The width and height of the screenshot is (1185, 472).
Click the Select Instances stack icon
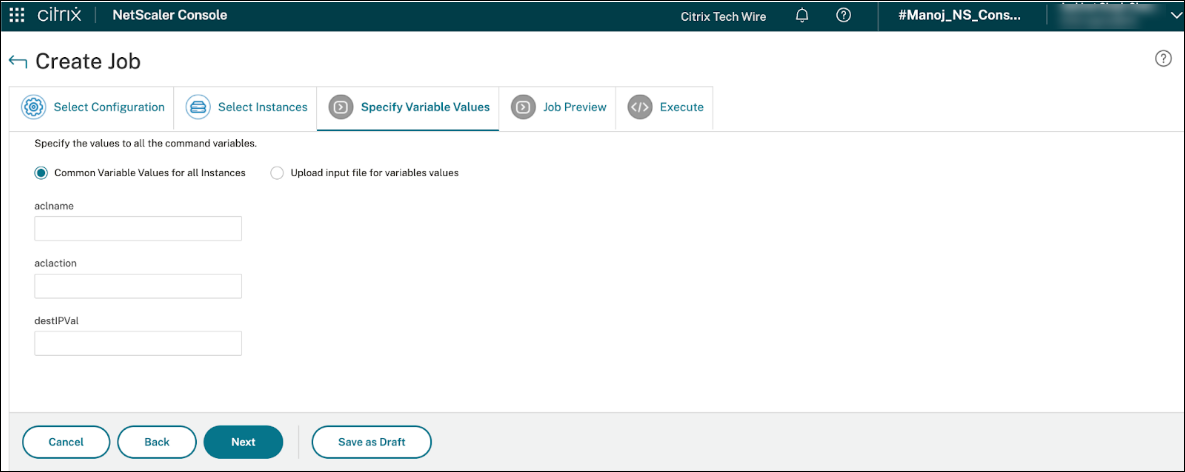(x=198, y=107)
